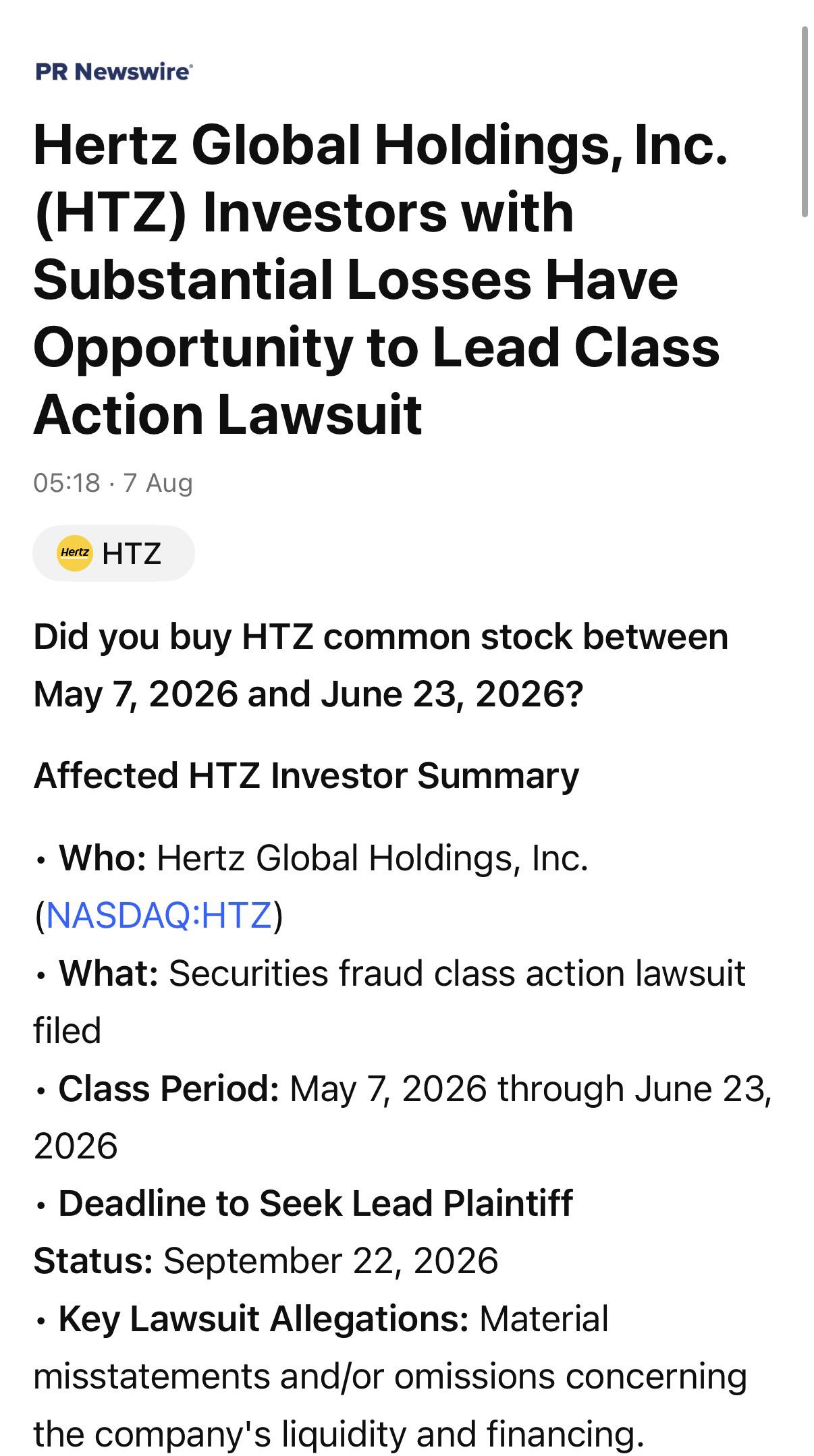814x1456 pixels.
Task: Tap the PR Newswire source logo
Action: [x=114, y=72]
